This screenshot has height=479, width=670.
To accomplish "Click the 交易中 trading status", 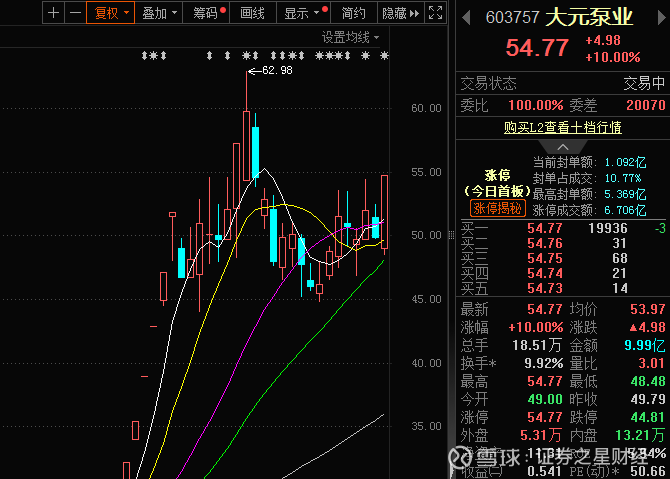I will tap(644, 83).
